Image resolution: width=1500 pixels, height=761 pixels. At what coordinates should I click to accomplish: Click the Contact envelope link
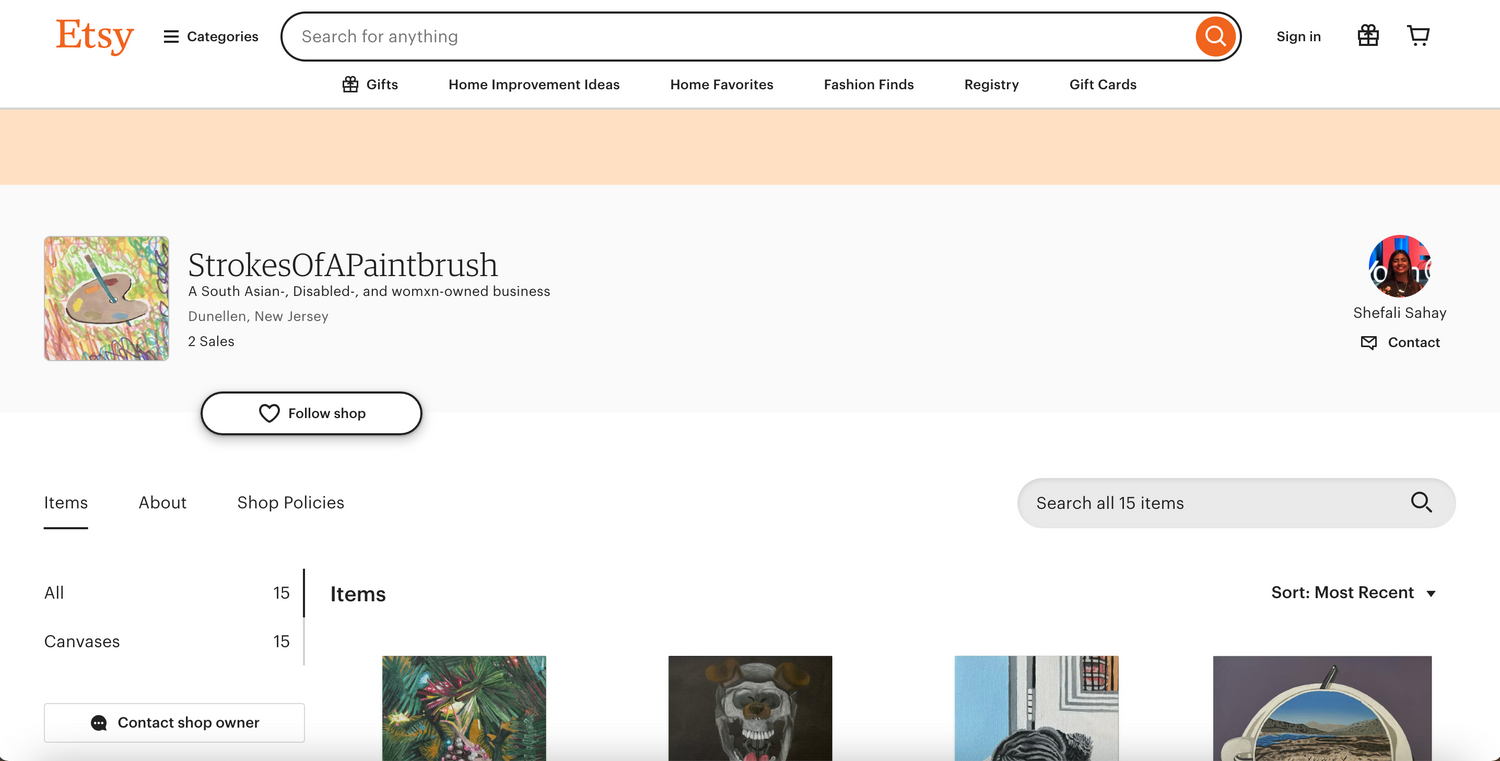click(x=1400, y=342)
